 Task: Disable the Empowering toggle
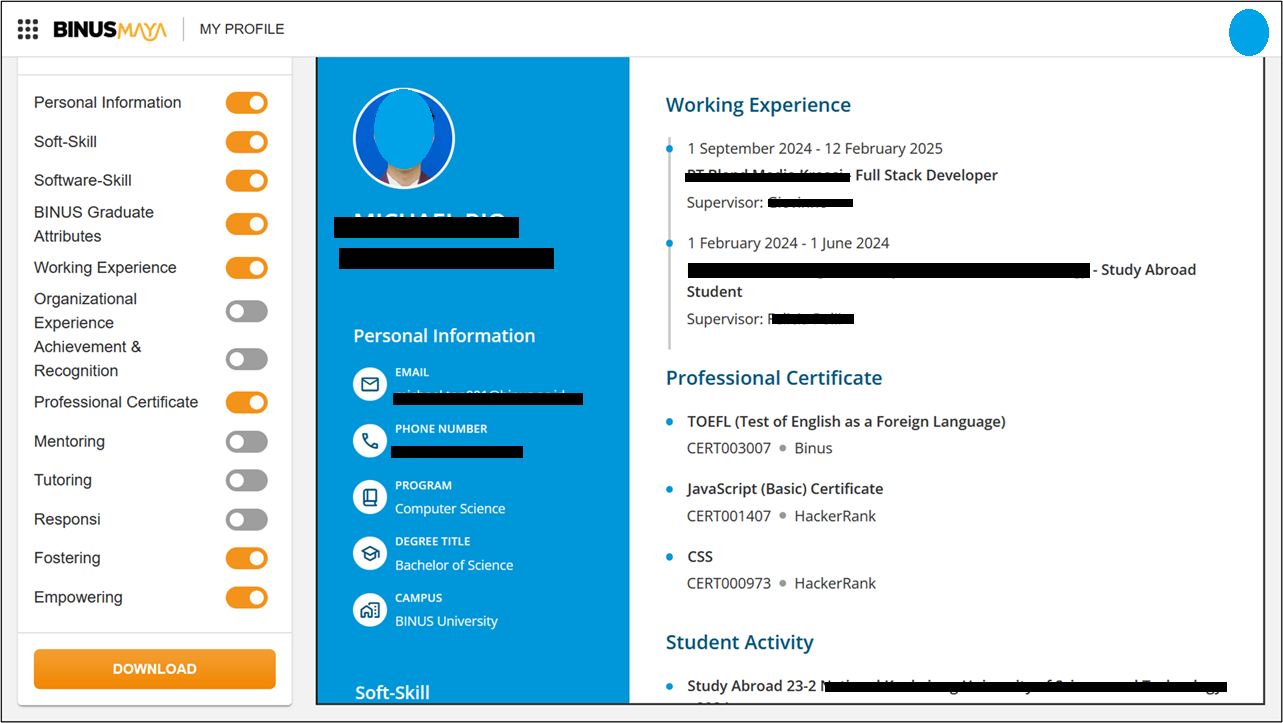tap(247, 598)
